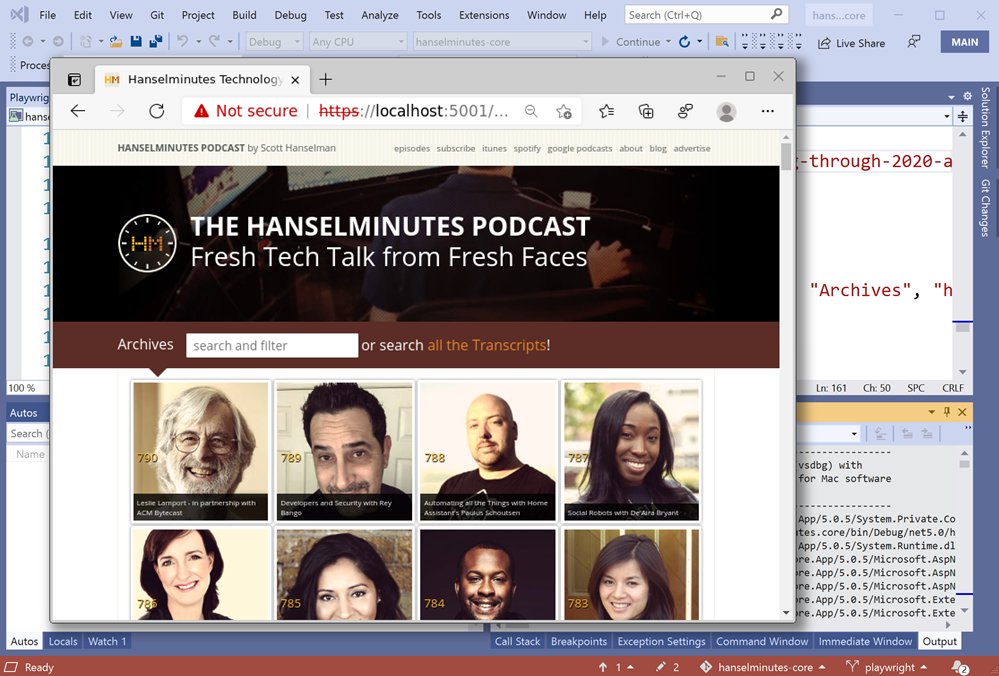The width and height of the screenshot is (999, 676).
Task: Open the Solution Explorer side tab
Action: [x=985, y=127]
